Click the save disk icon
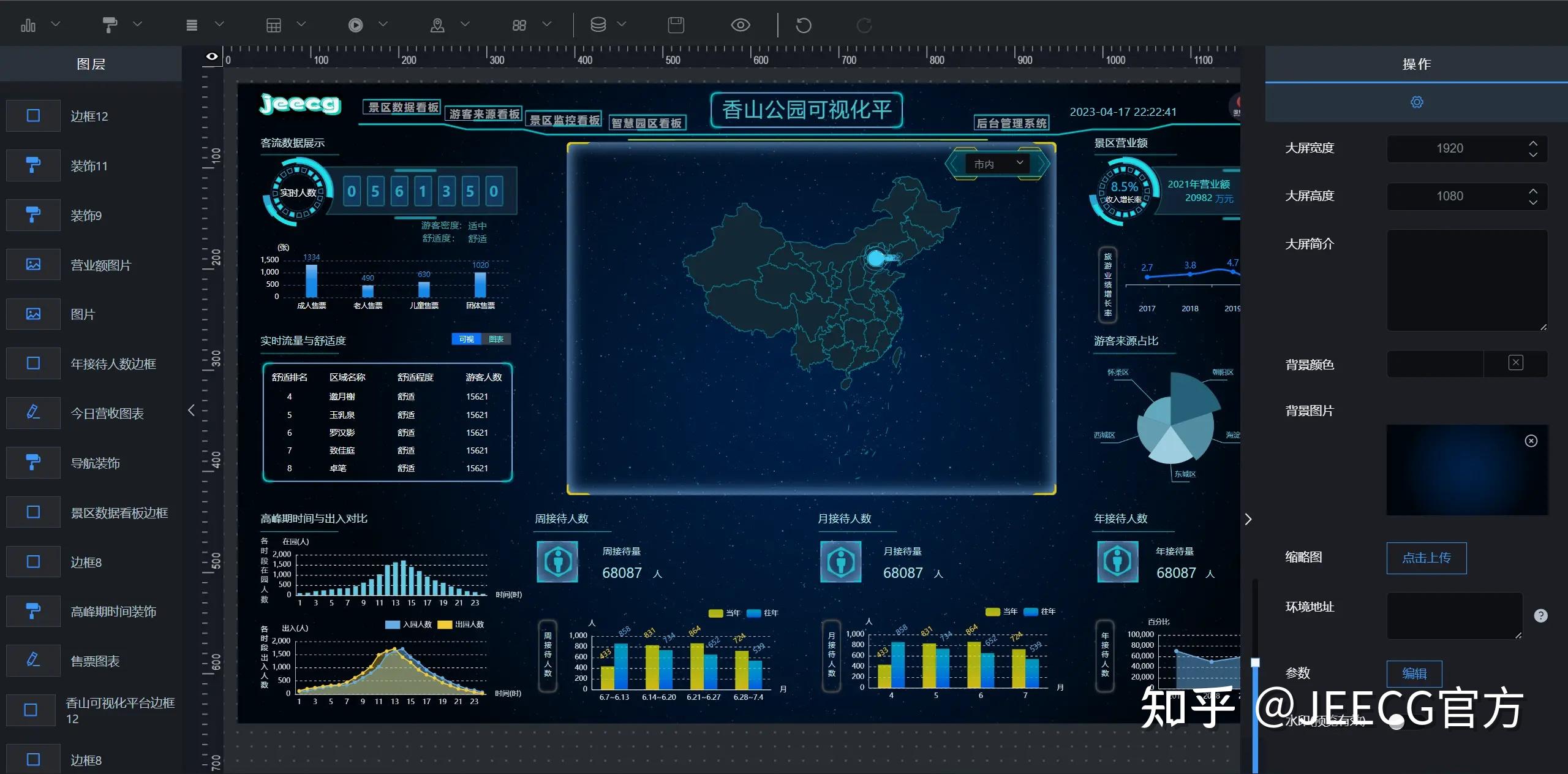Screen dimensions: 1568x774 point(676,25)
